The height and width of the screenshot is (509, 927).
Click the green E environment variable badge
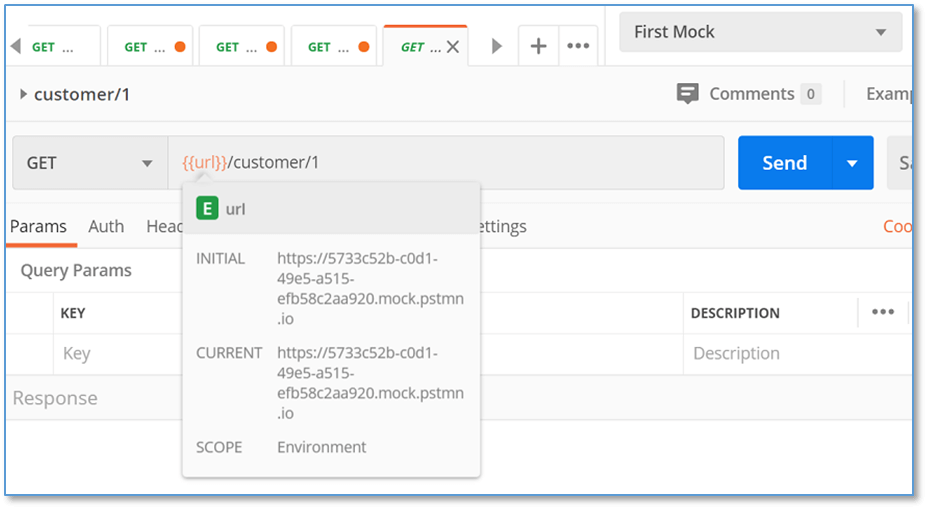click(x=207, y=209)
